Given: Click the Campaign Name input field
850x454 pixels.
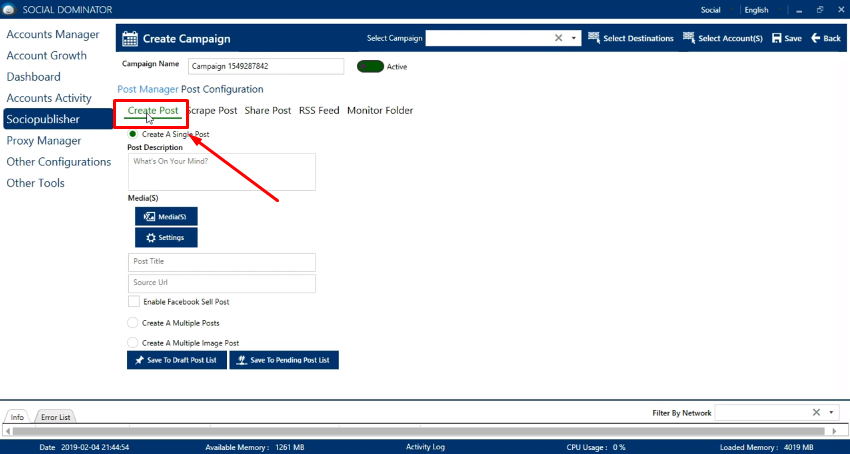Looking at the screenshot, I should pos(266,66).
